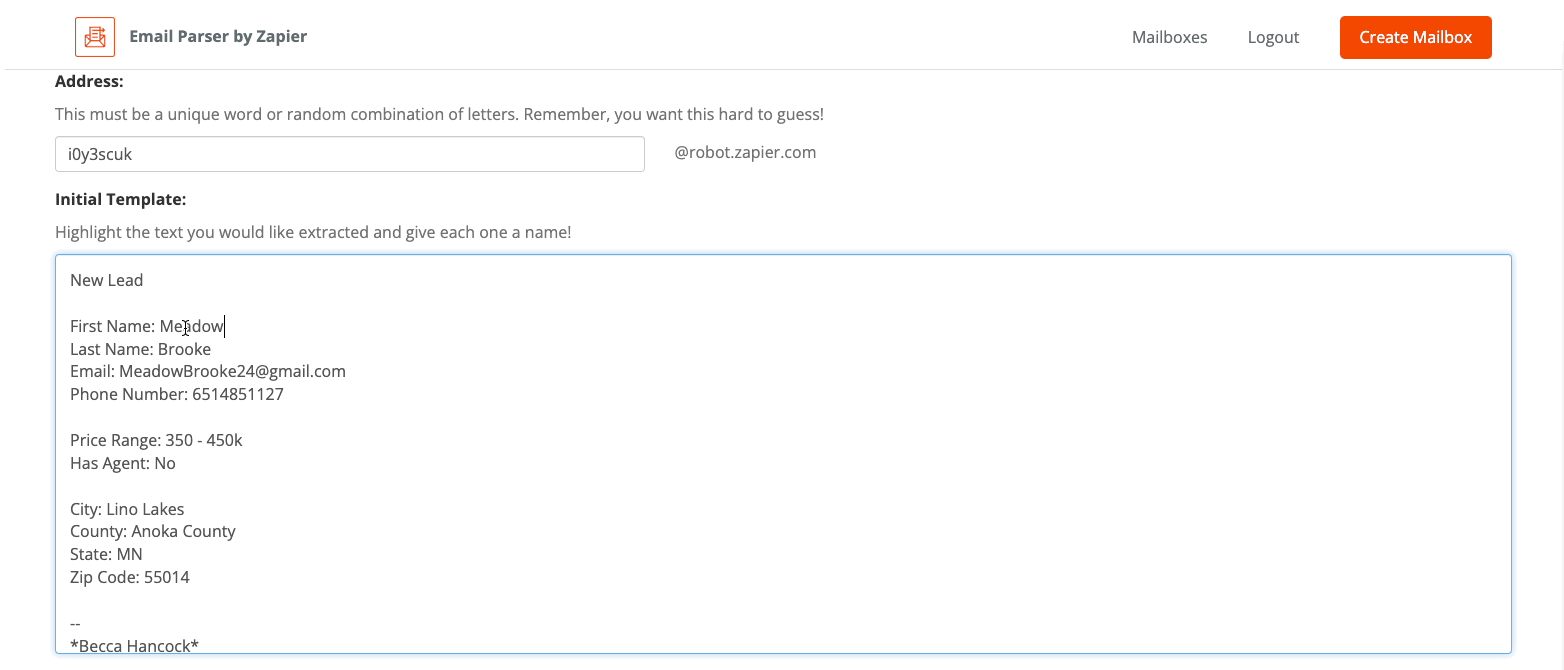Click the County: Anoka County line
Image resolution: width=1564 pixels, height=670 pixels.
coord(153,531)
